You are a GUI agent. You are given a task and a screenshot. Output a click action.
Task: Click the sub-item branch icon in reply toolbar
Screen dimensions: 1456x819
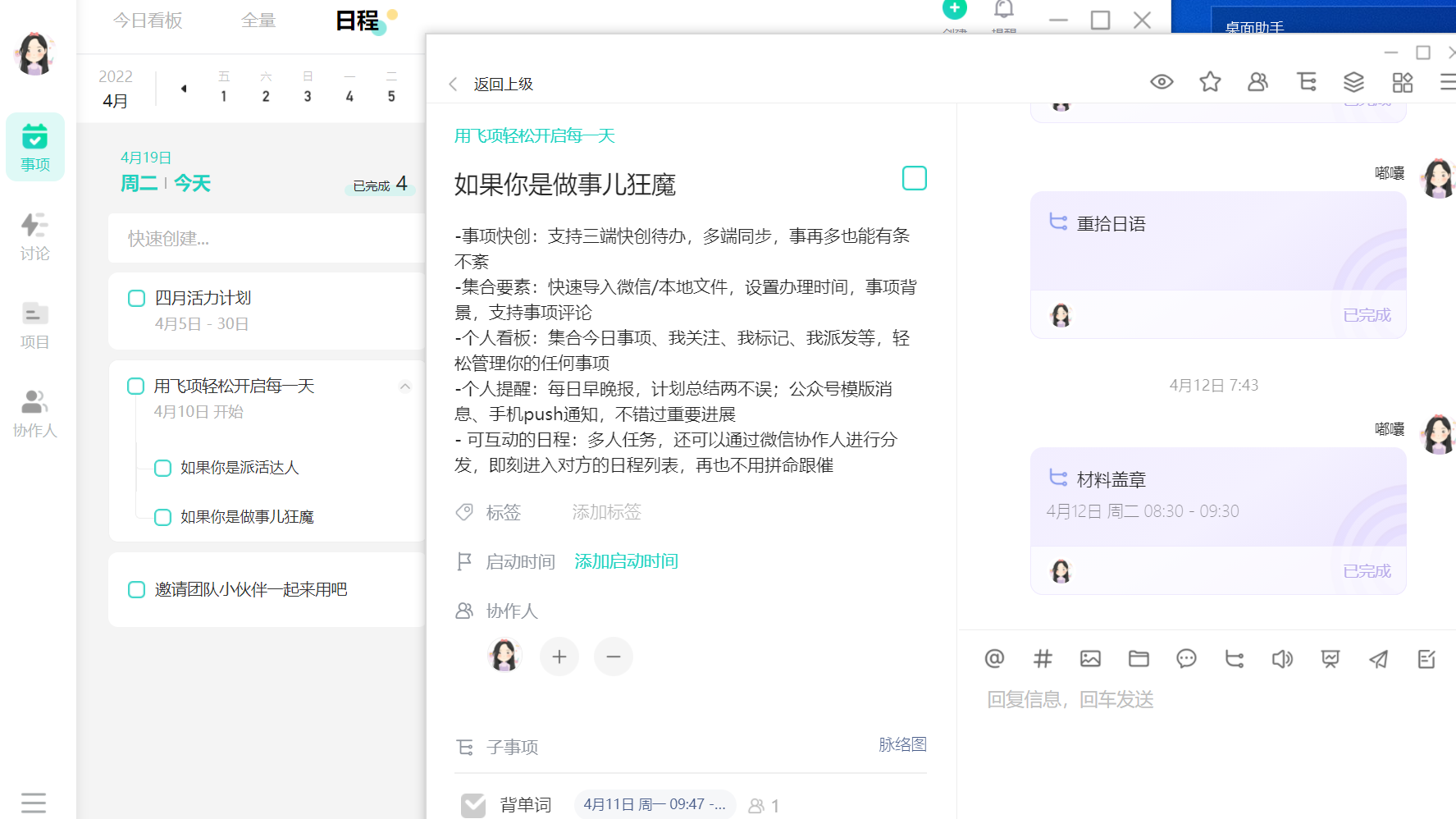(x=1235, y=658)
